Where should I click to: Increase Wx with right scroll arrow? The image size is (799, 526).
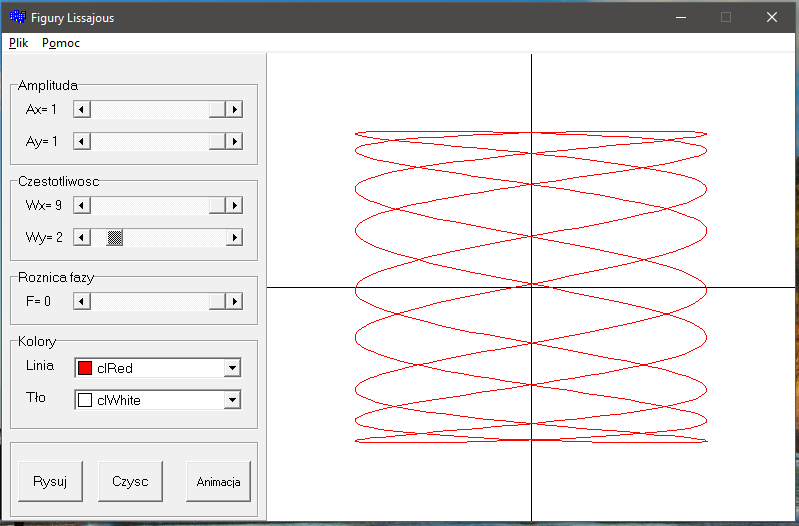(x=234, y=205)
